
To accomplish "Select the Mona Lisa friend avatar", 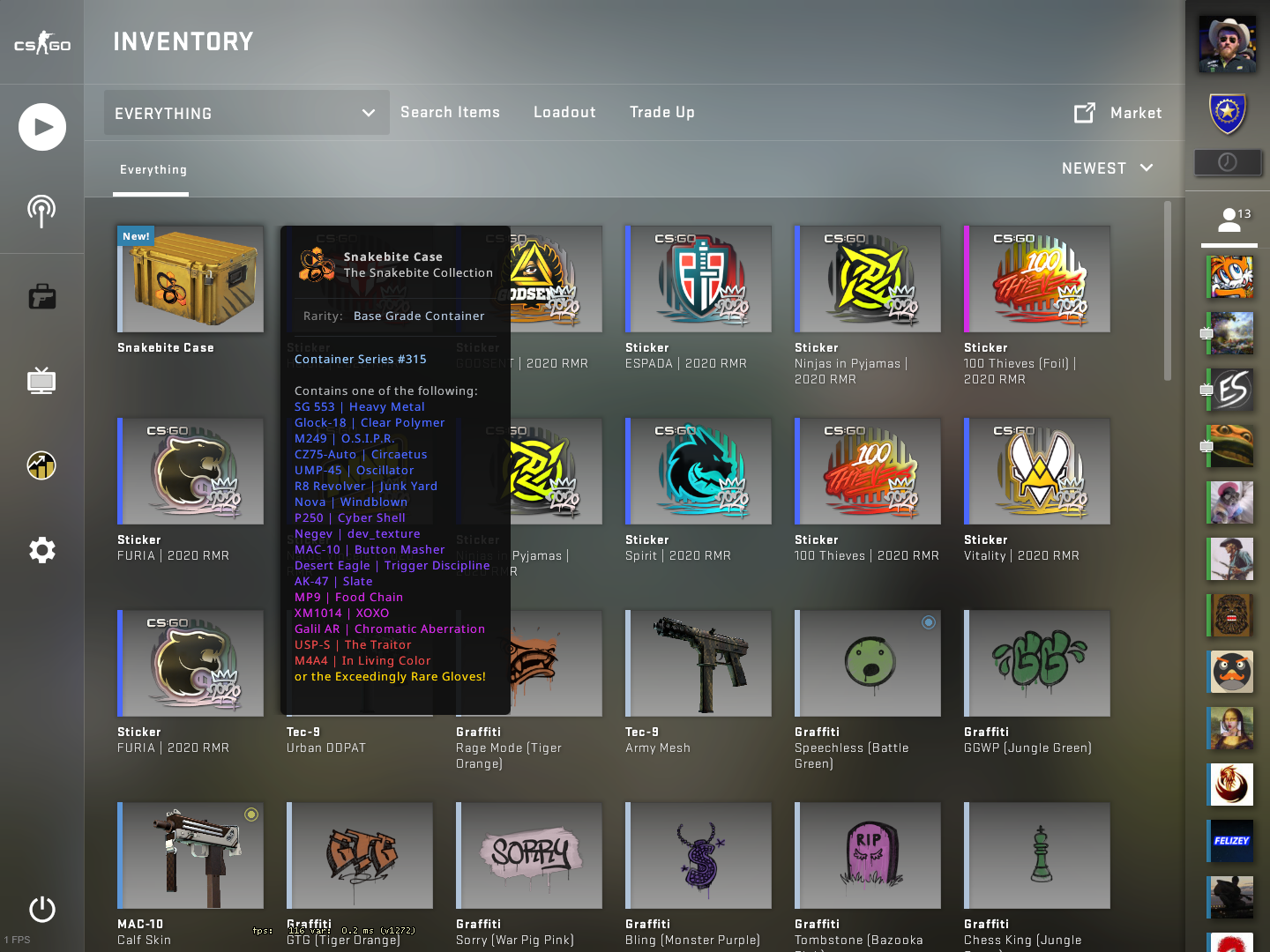I will 1230,728.
